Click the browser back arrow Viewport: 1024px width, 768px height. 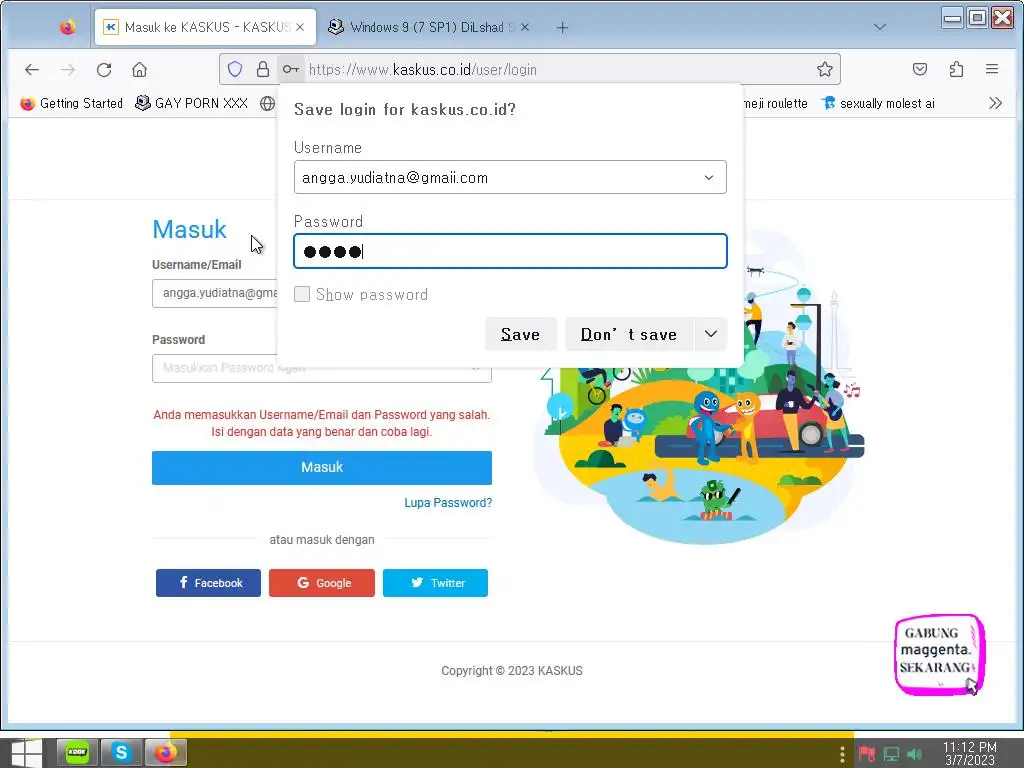pos(32,69)
